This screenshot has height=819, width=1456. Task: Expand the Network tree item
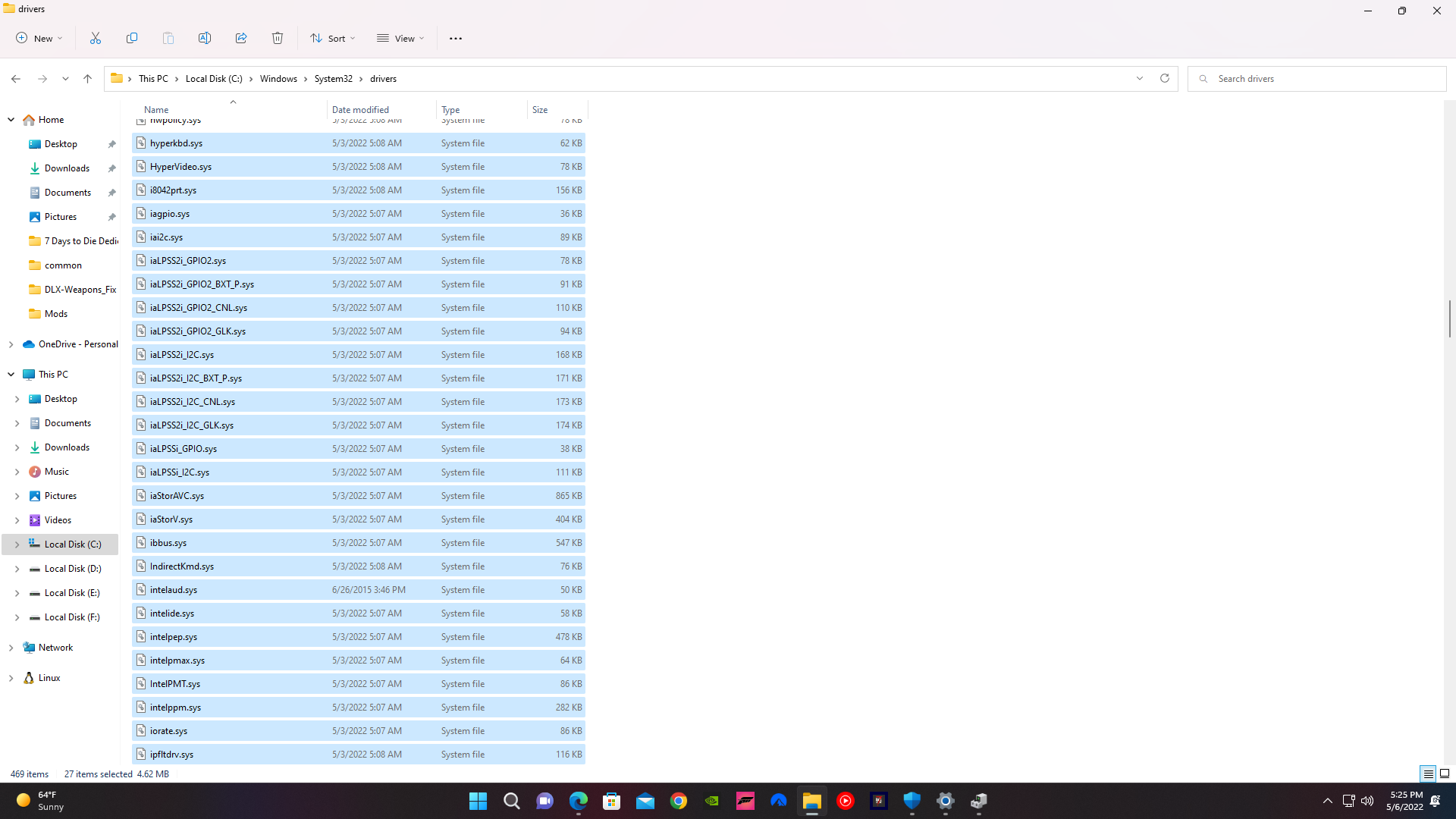[x=11, y=647]
